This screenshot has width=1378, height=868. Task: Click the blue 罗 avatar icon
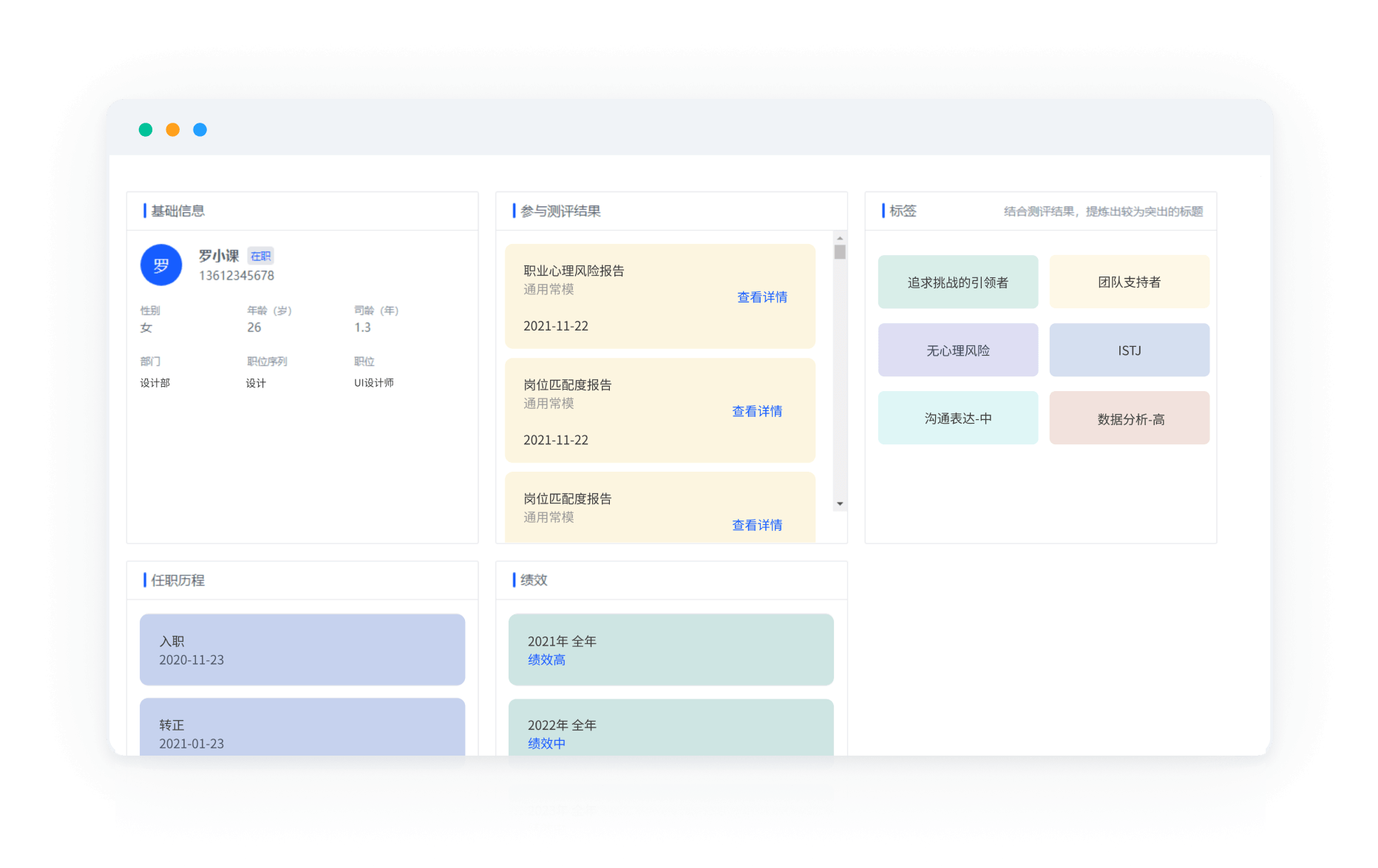point(161,265)
